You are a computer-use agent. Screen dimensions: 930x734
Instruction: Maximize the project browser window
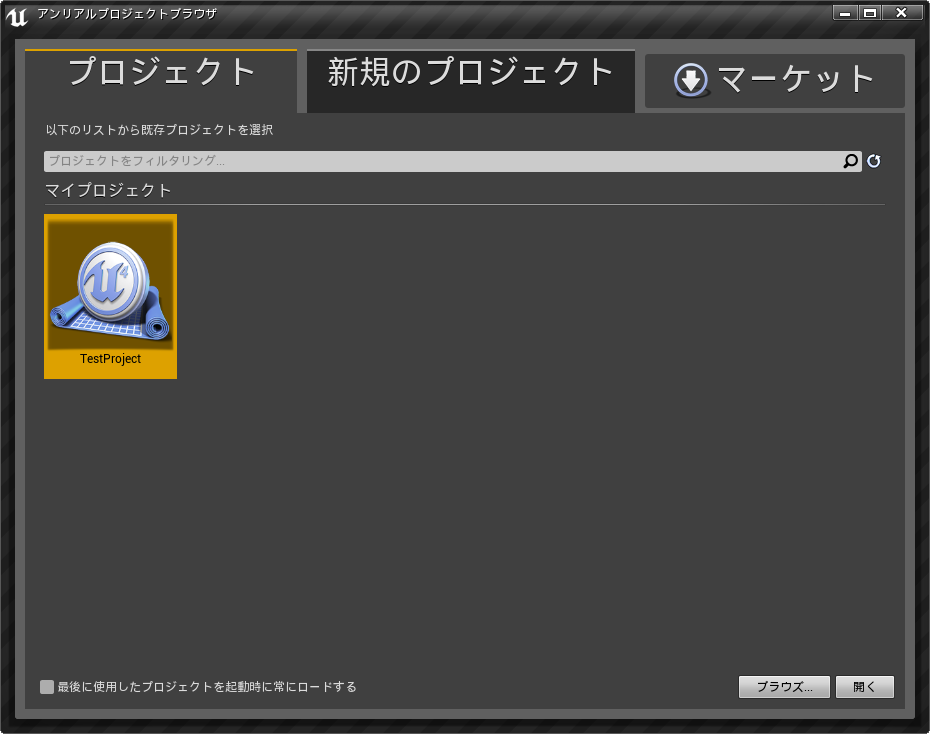click(873, 13)
